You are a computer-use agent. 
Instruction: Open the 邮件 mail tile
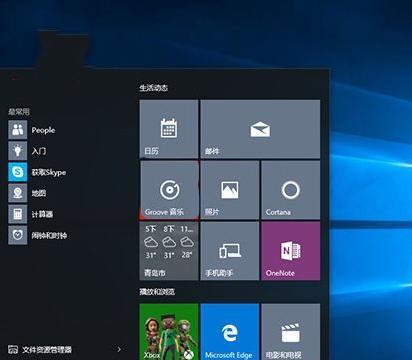[260, 129]
